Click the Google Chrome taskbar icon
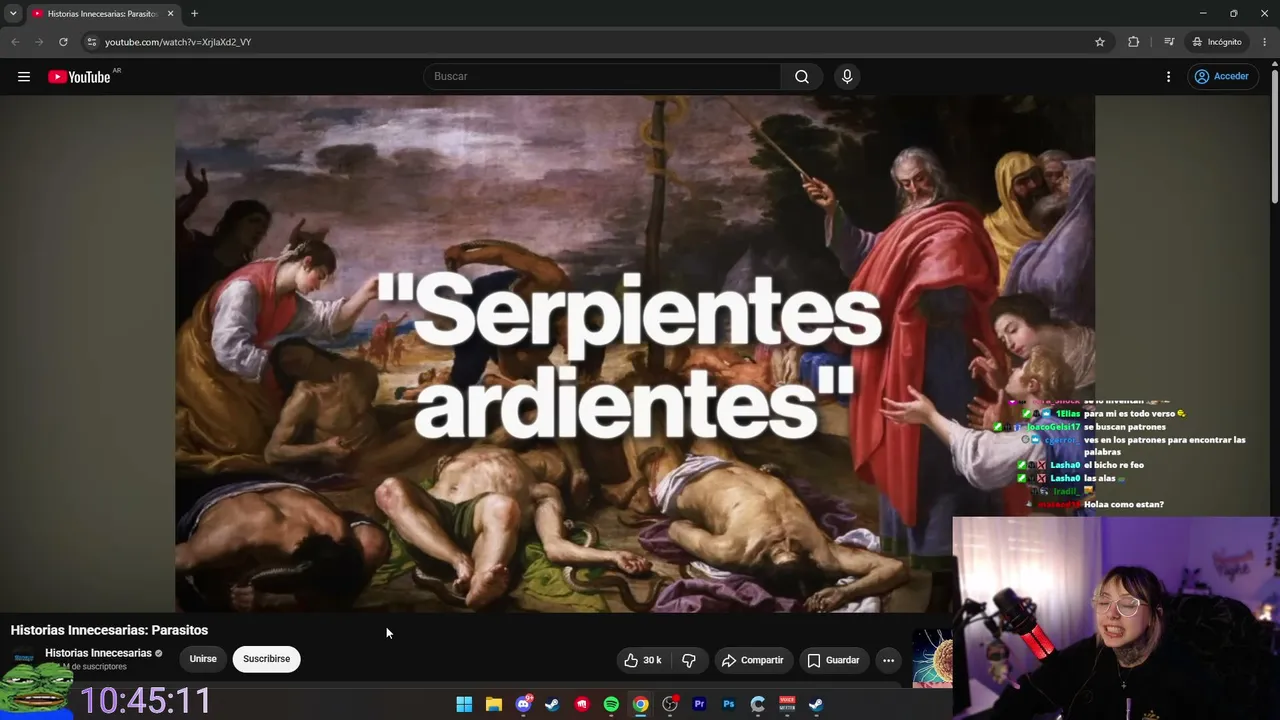 pos(641,704)
